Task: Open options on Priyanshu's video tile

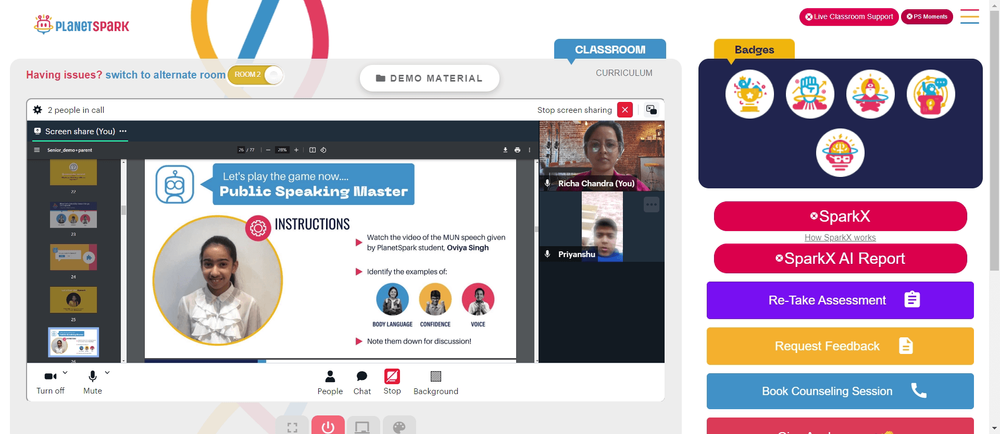Action: click(x=651, y=205)
